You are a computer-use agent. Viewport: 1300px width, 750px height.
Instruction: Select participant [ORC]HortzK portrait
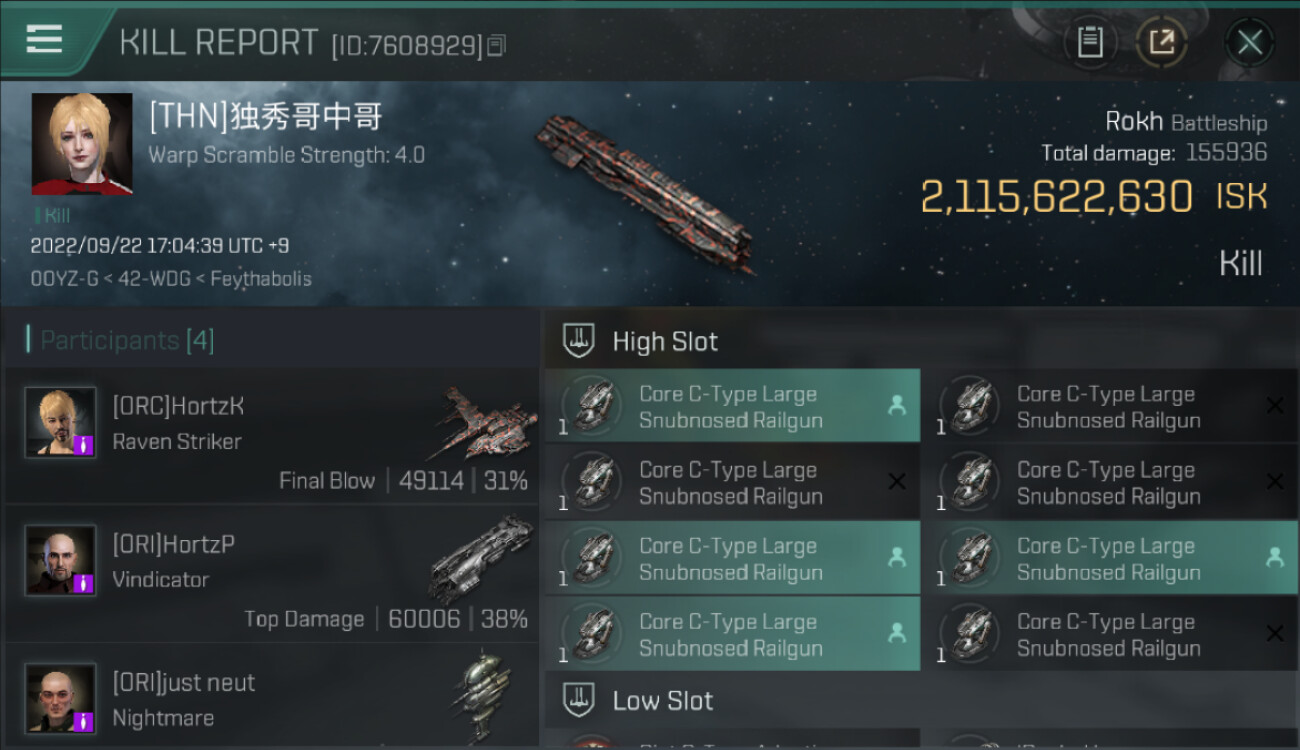(x=60, y=422)
